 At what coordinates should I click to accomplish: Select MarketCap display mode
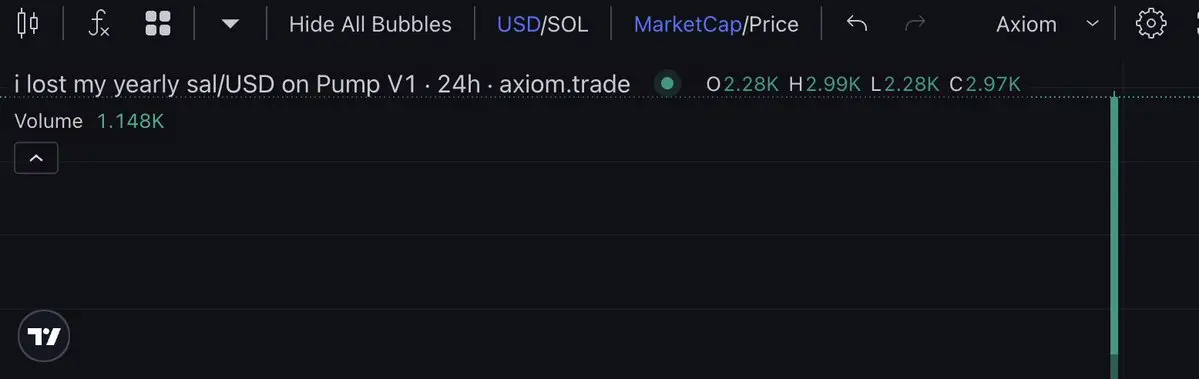(687, 24)
